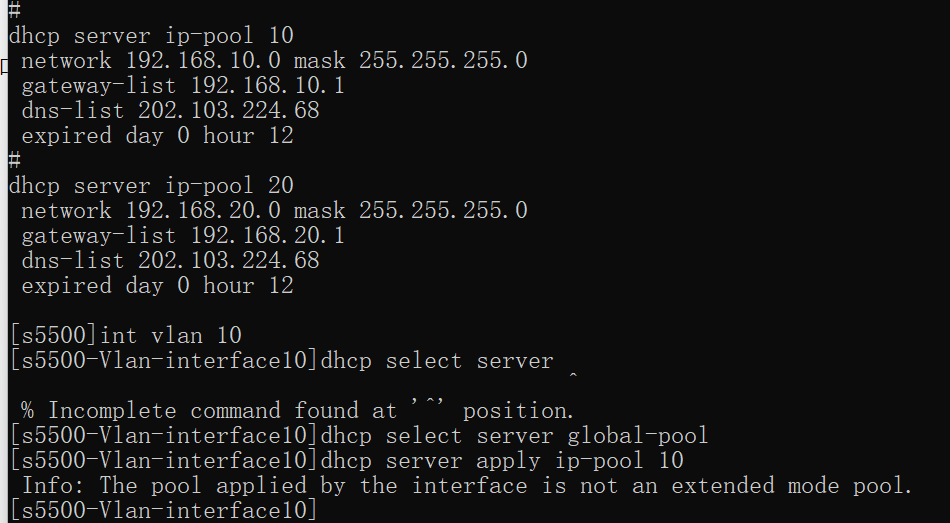Click the '#' separator between the two pools

pos(14,160)
